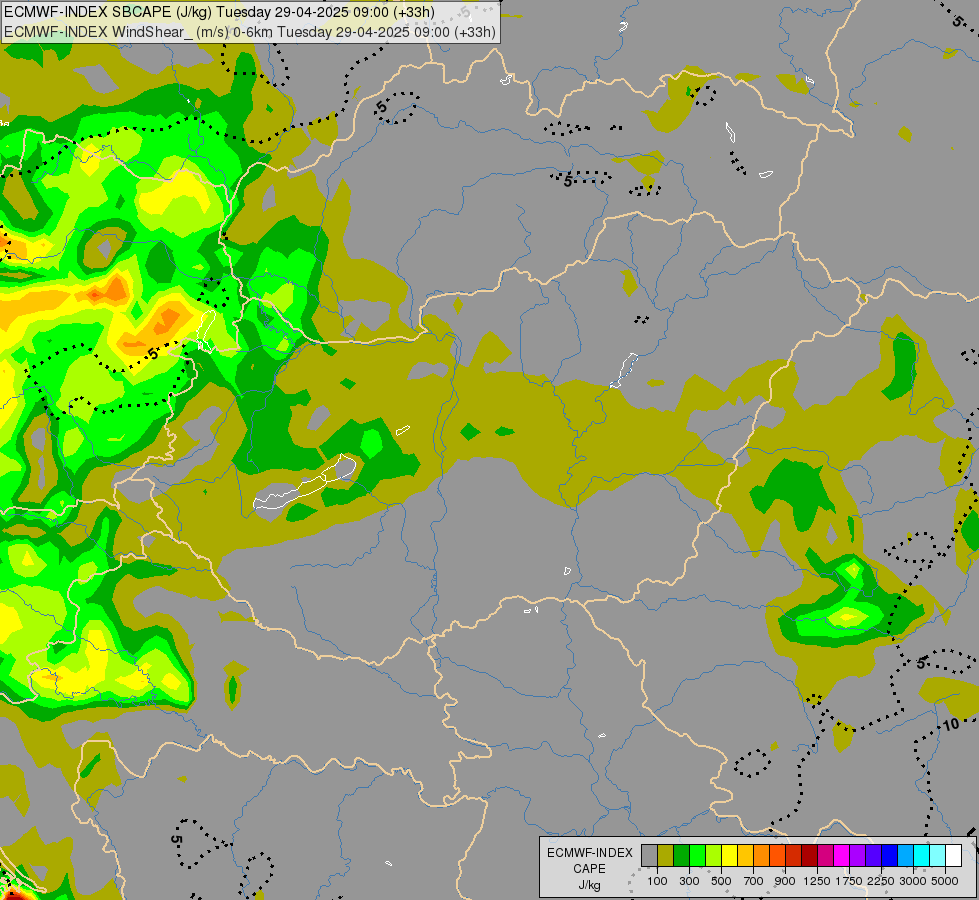Click the olive swatch in the CAPE legend
979x900 pixels.
coord(666,856)
